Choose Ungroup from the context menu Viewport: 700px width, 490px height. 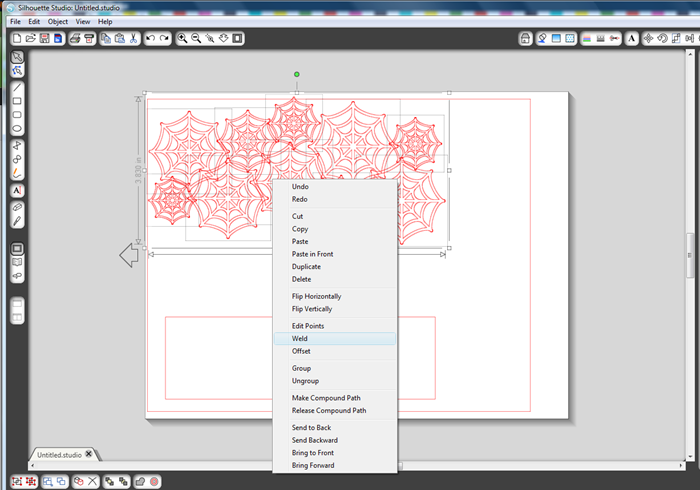(335, 381)
